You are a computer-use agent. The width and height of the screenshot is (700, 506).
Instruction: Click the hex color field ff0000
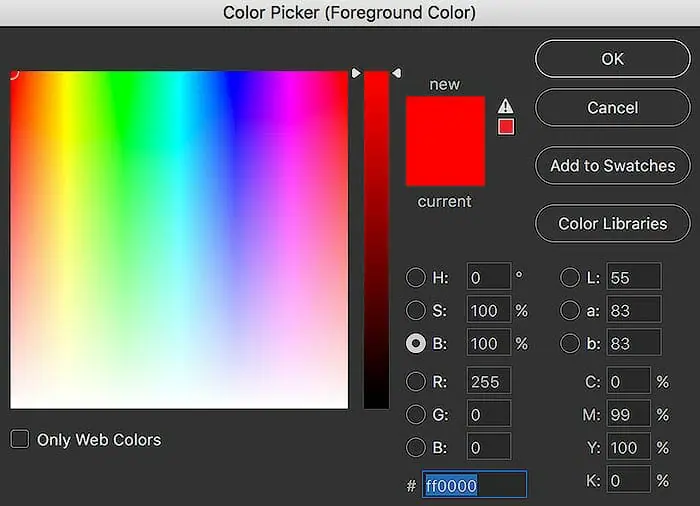click(475, 485)
